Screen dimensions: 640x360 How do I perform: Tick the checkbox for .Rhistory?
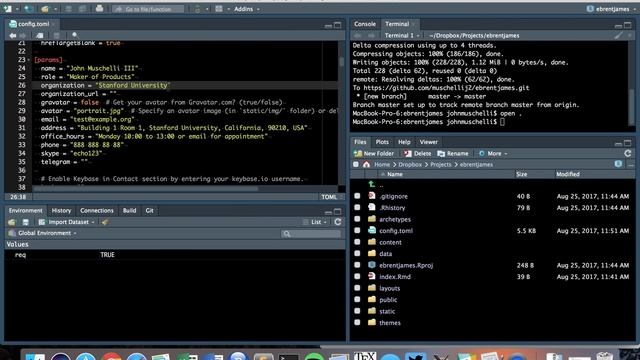(357, 207)
